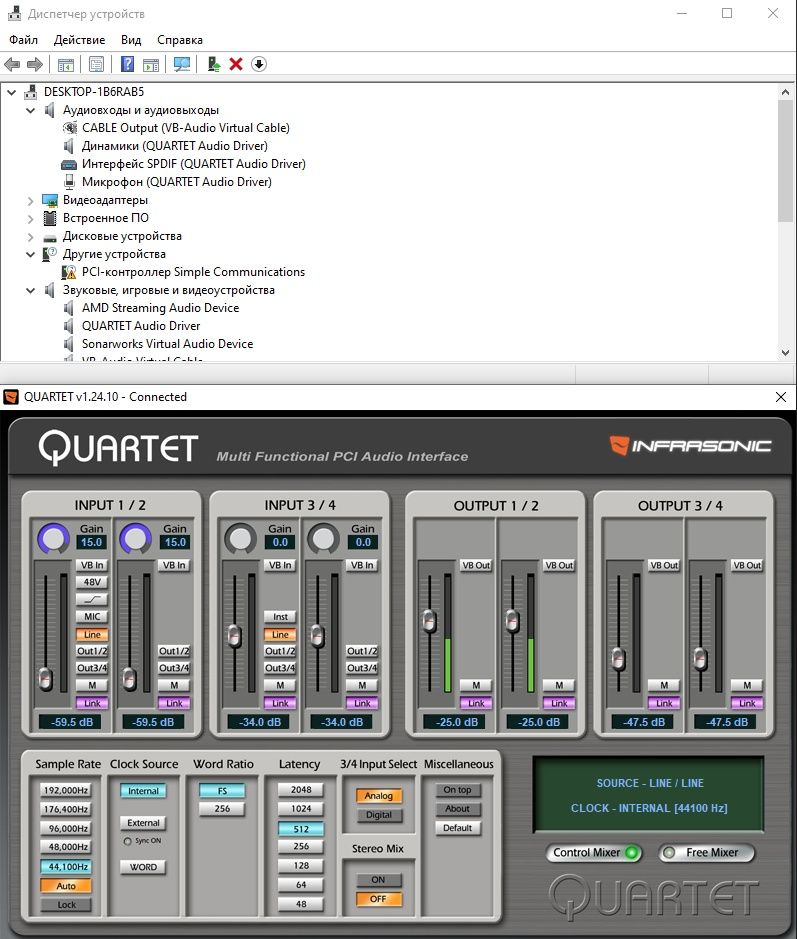The image size is (797, 939).
Task: Click the microphone icon beside Микрофон row
Action: (x=69, y=181)
